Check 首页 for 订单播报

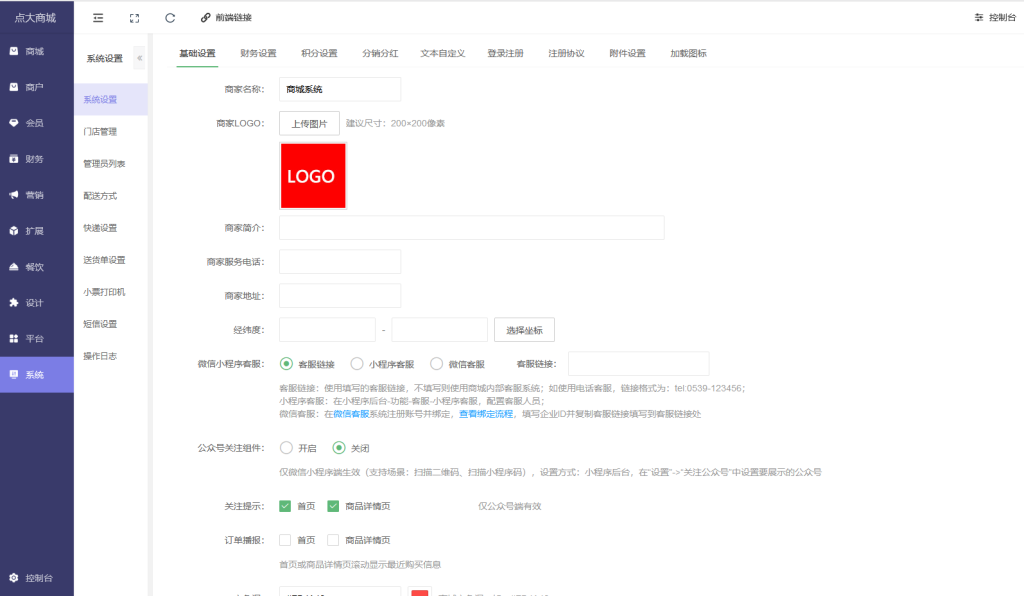coord(285,540)
